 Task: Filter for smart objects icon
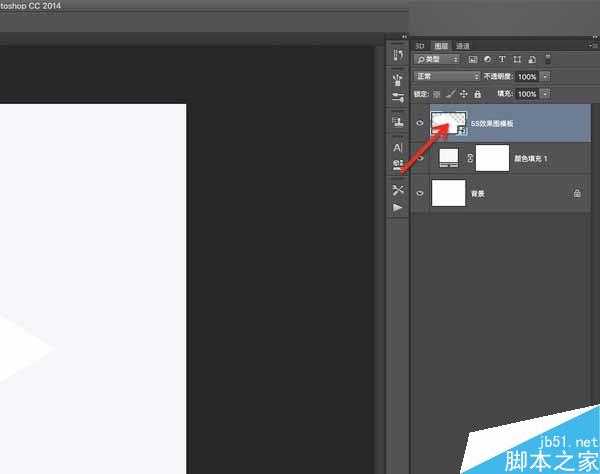pos(532,59)
